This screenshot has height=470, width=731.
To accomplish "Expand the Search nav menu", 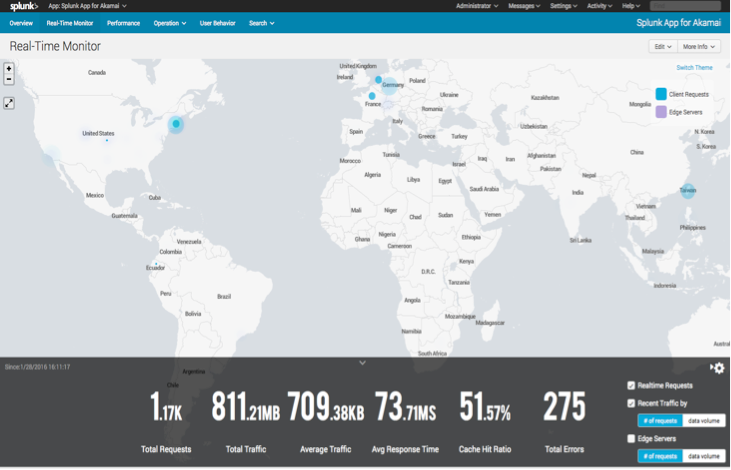I will pos(261,23).
